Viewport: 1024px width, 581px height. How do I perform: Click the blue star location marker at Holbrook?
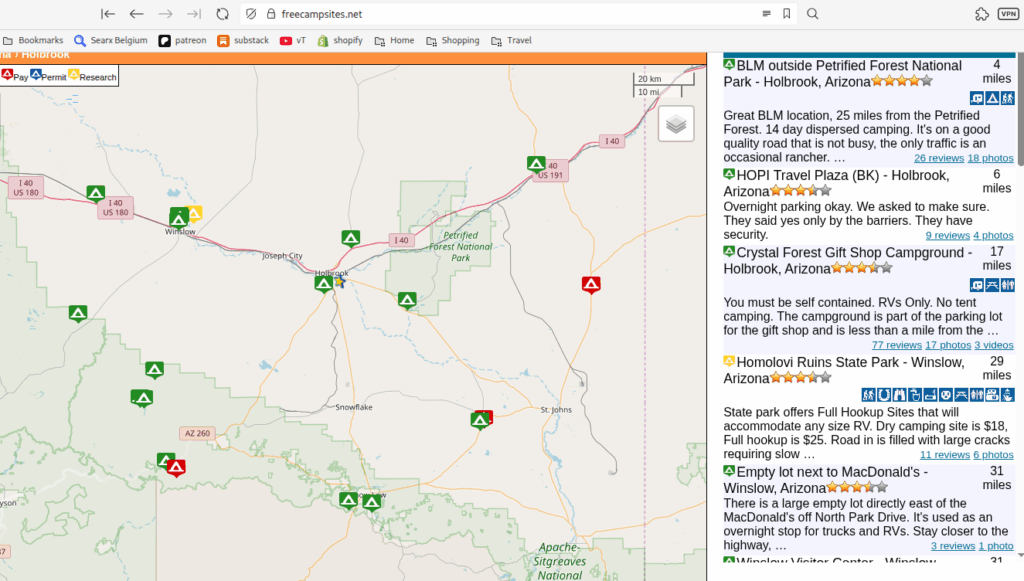(340, 281)
